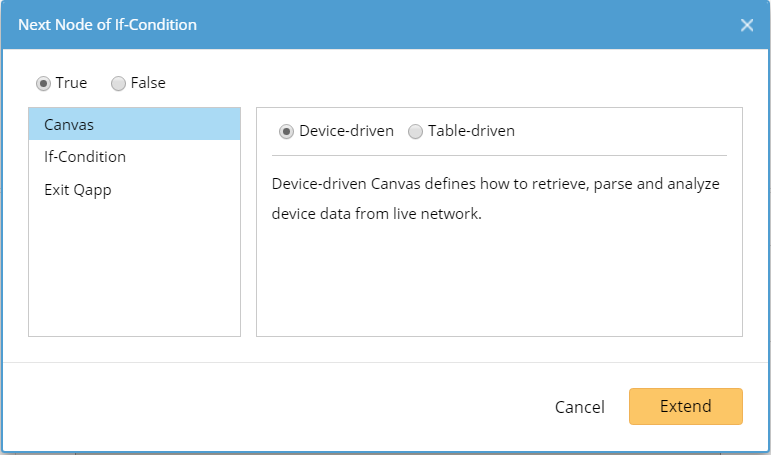Click empty space below Exit Qapp in list
This screenshot has height=455, width=771.
[134, 270]
